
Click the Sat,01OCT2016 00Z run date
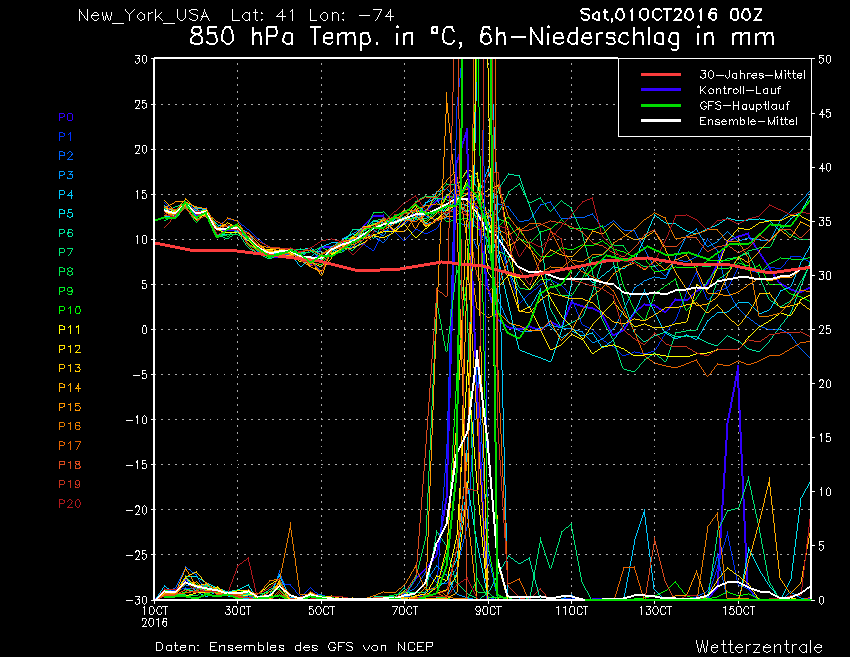671,14
